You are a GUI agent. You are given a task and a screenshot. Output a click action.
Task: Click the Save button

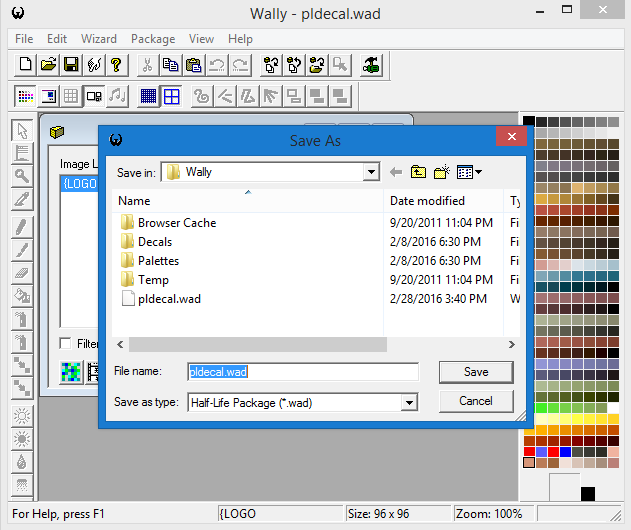[x=476, y=372]
